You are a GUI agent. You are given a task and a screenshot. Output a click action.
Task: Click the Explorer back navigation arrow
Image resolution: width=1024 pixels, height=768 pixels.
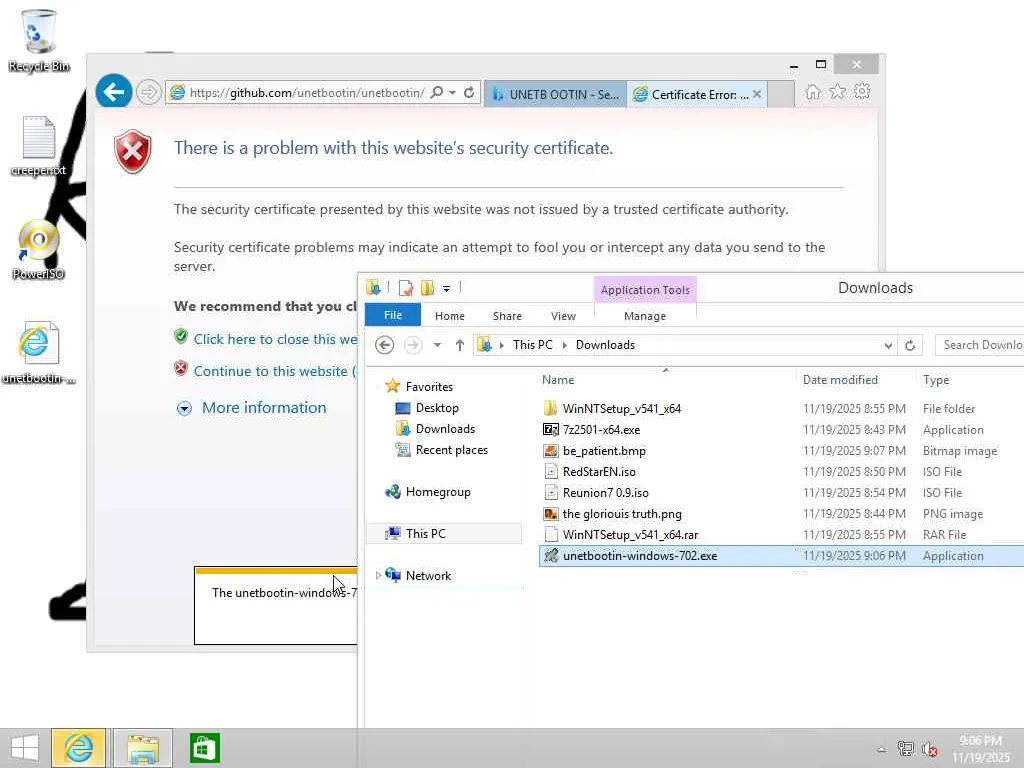[x=385, y=345]
